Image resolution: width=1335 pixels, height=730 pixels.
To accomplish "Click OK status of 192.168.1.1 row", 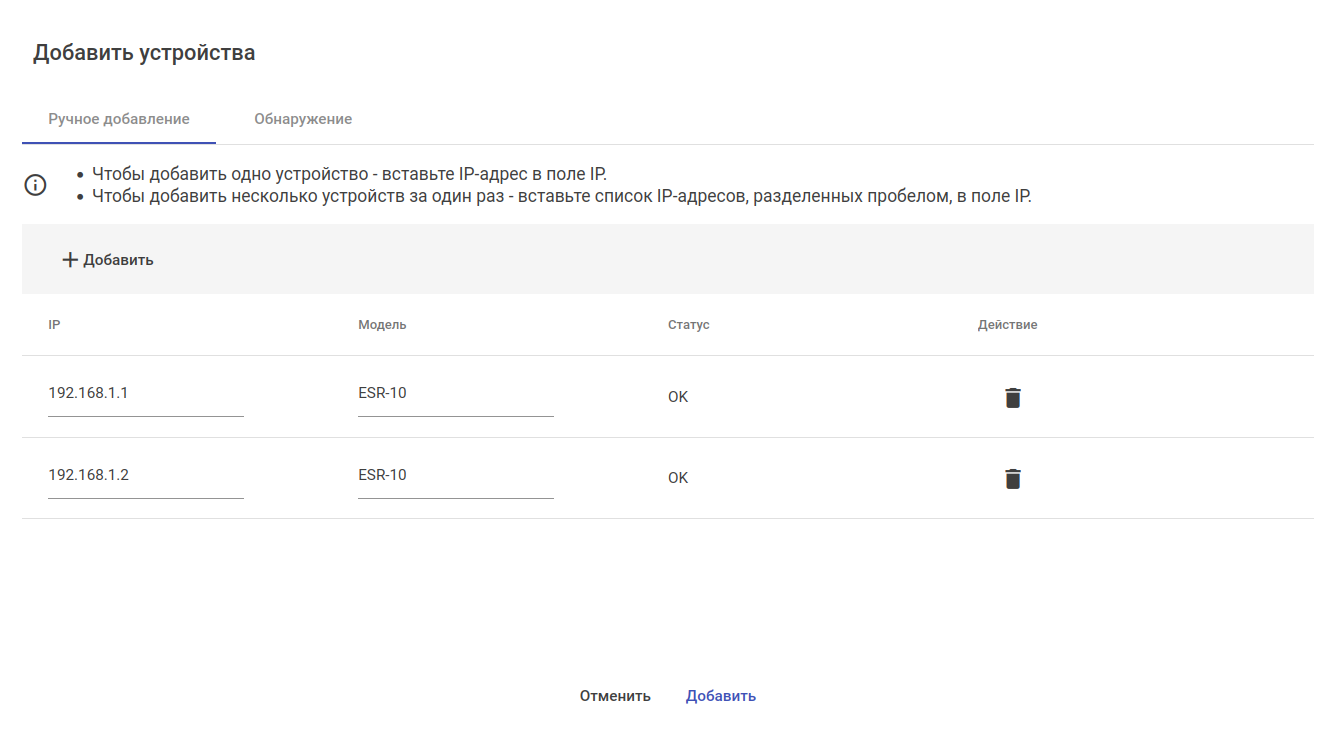I will coord(678,397).
